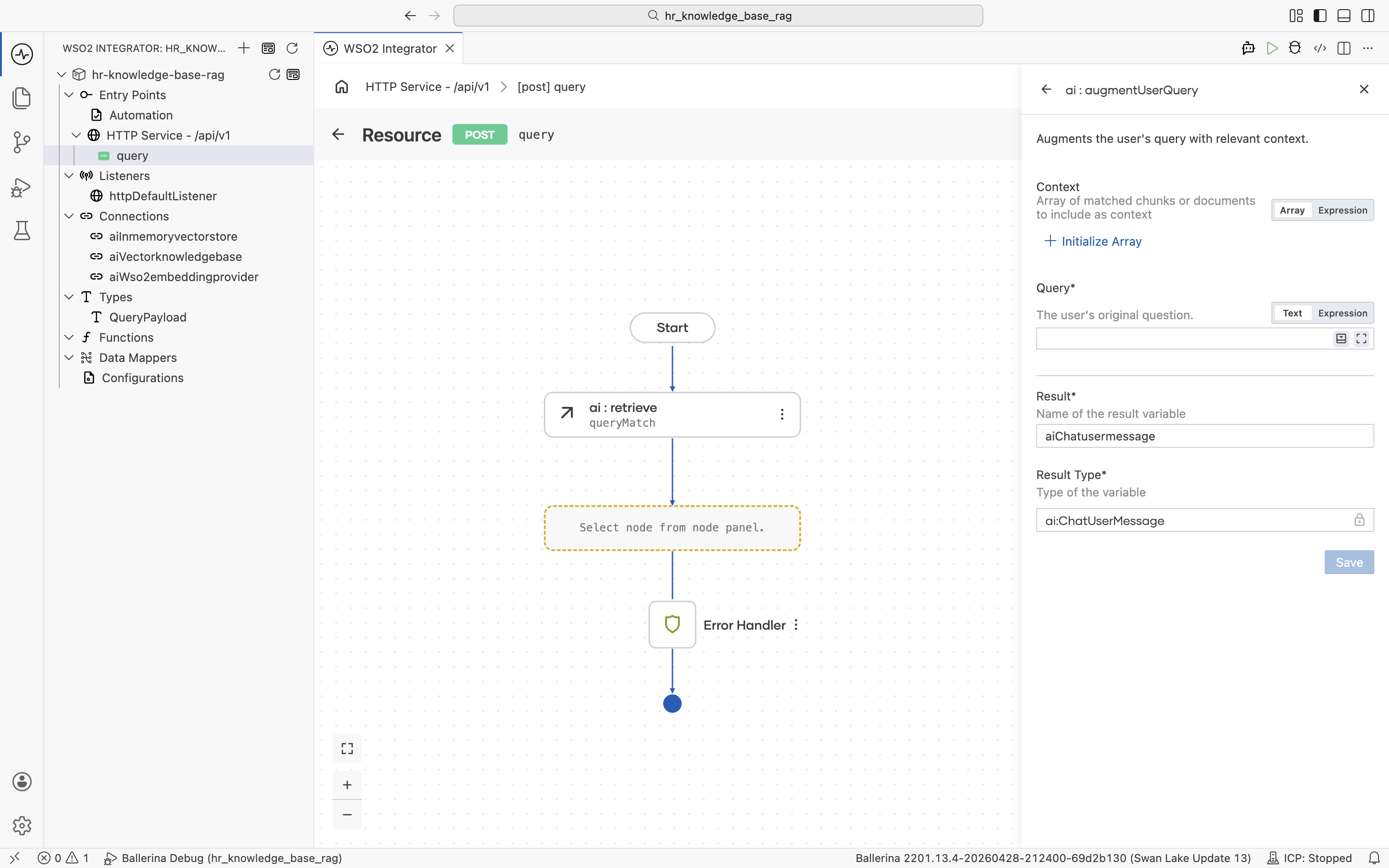Click the remote window icon in status bar
The width and height of the screenshot is (1389, 868).
15,858
